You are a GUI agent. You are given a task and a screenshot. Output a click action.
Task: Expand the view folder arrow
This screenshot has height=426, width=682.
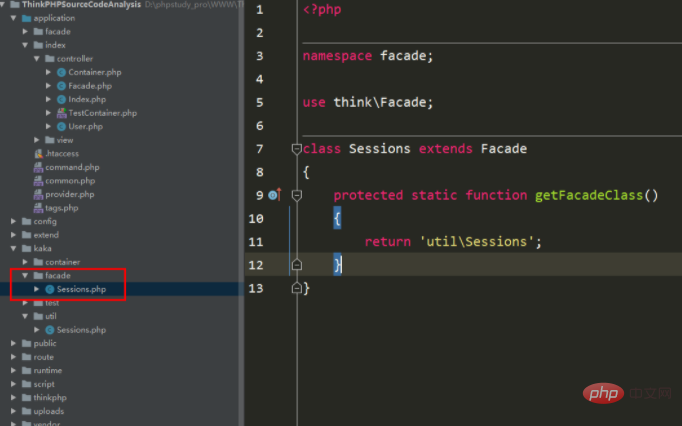[x=37, y=140]
